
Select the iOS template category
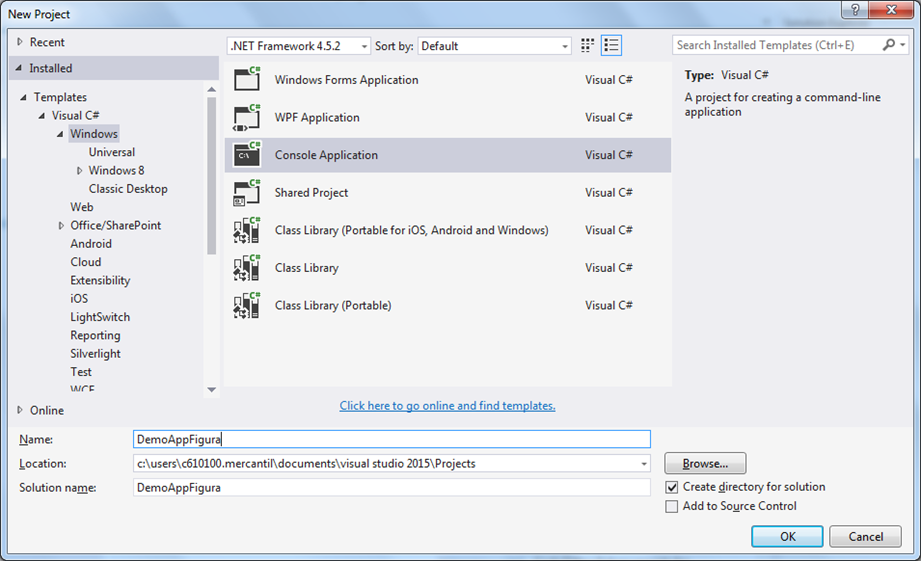coord(79,298)
